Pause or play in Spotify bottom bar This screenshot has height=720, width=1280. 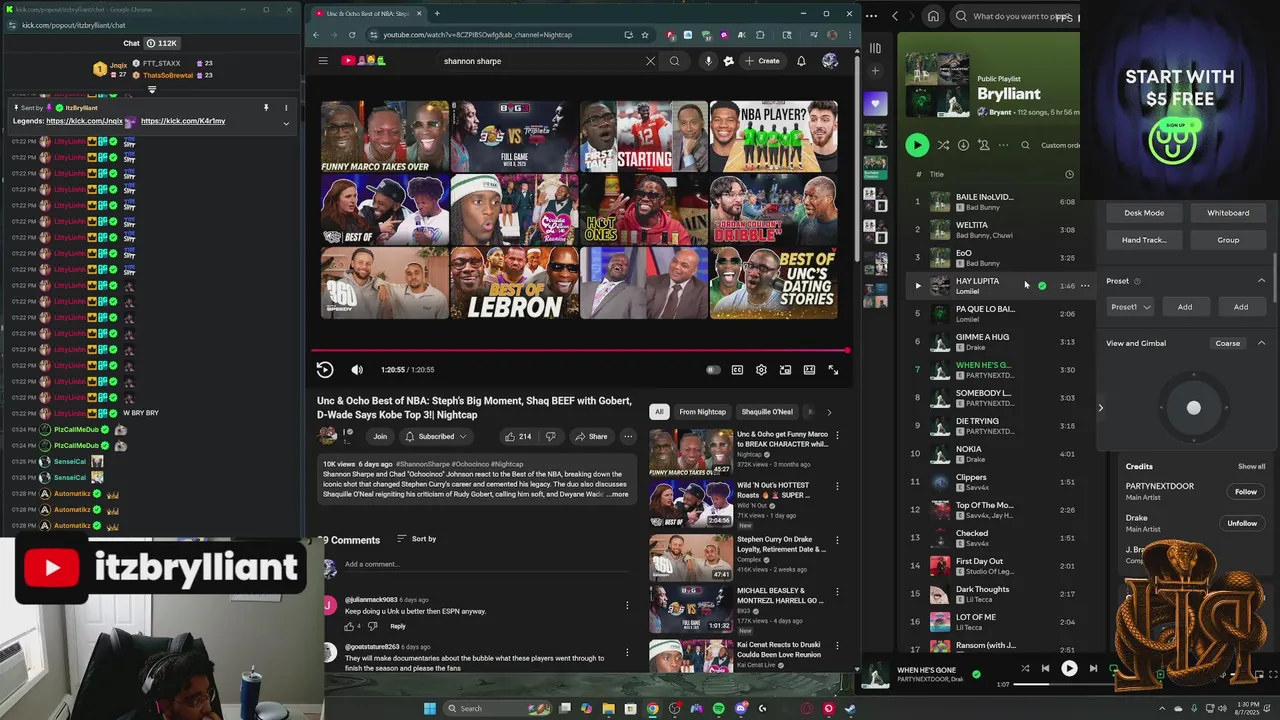1069,668
